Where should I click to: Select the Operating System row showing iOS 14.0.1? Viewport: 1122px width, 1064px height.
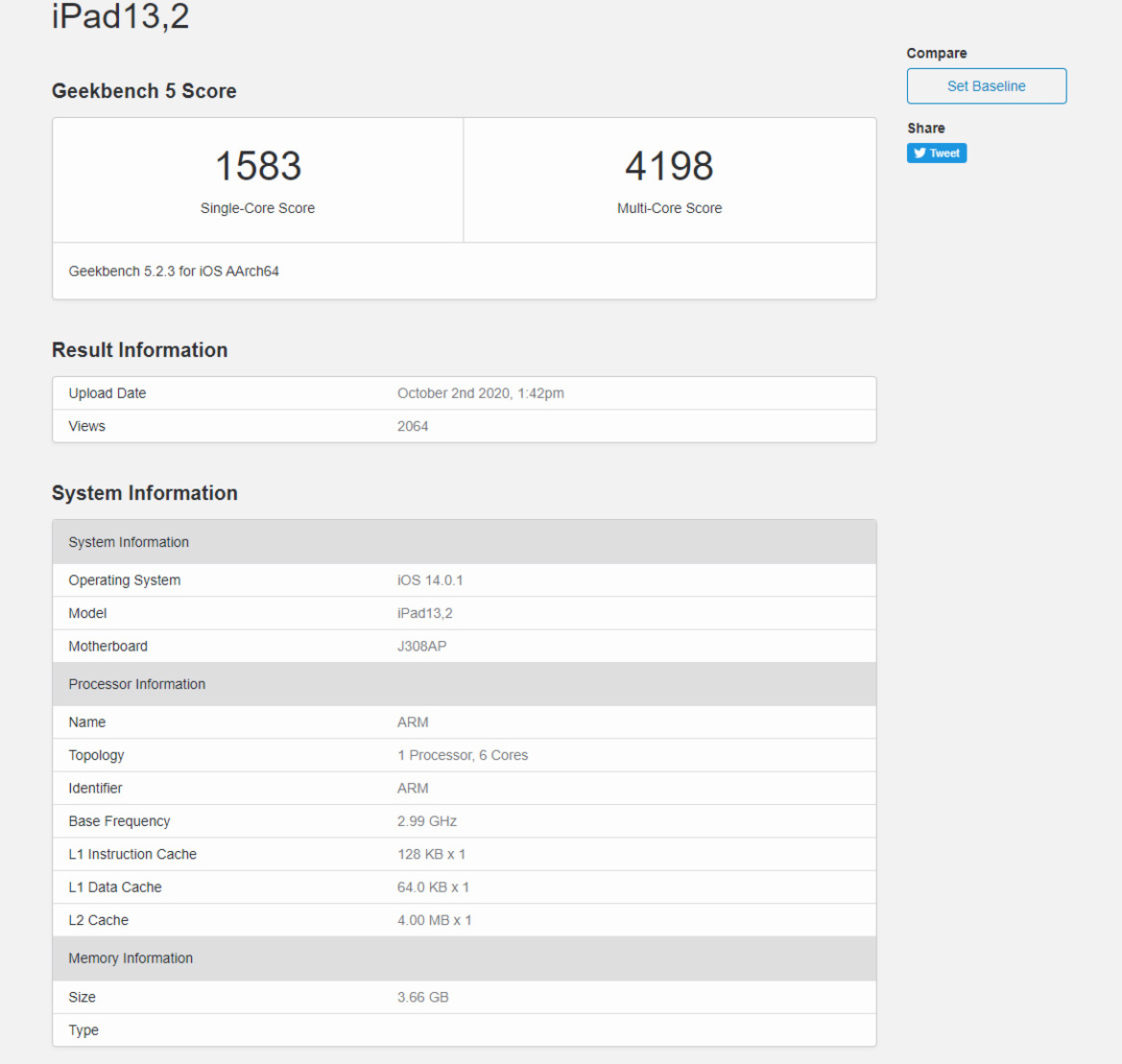464,579
